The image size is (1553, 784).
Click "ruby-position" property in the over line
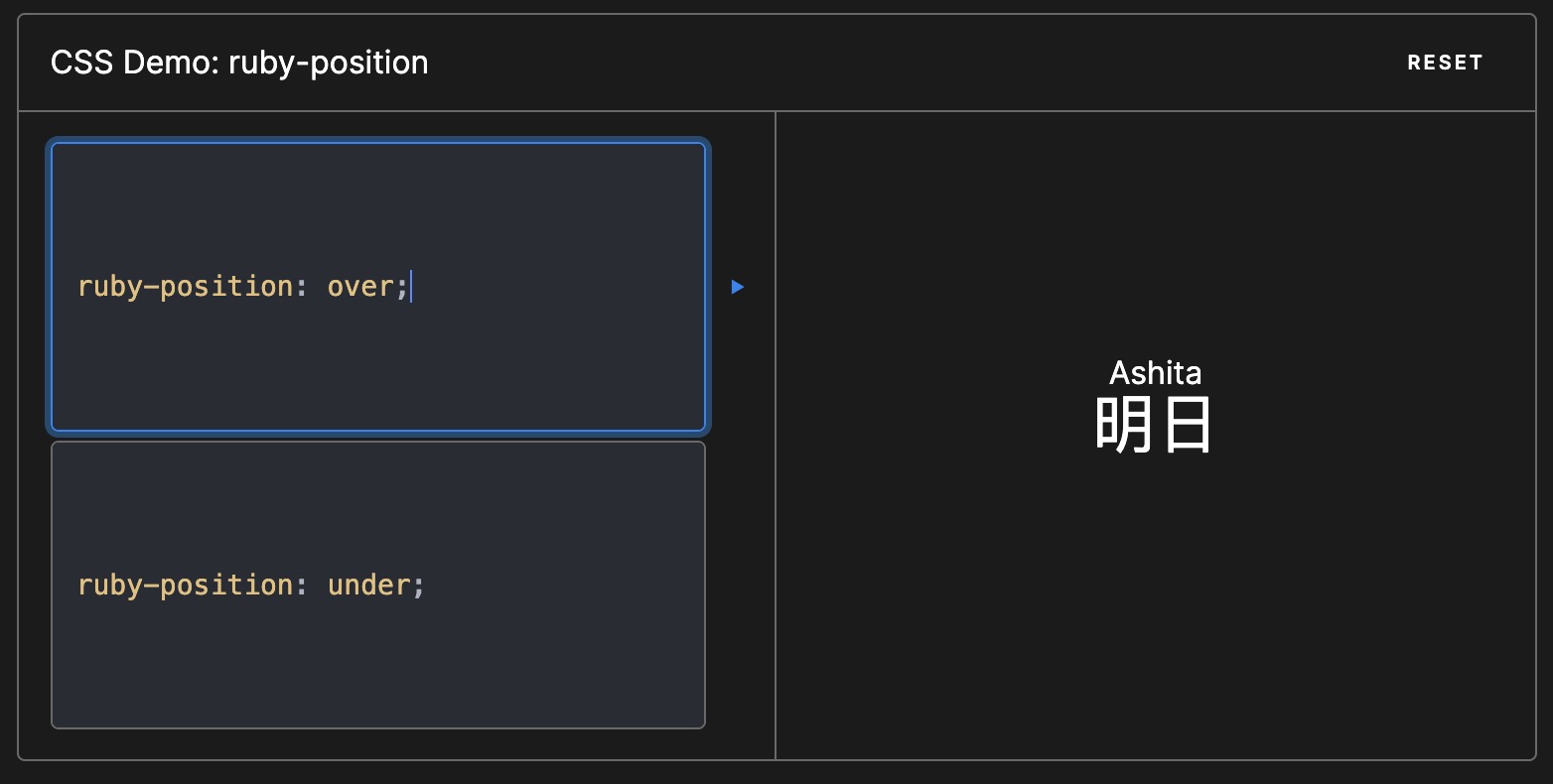[x=185, y=287]
